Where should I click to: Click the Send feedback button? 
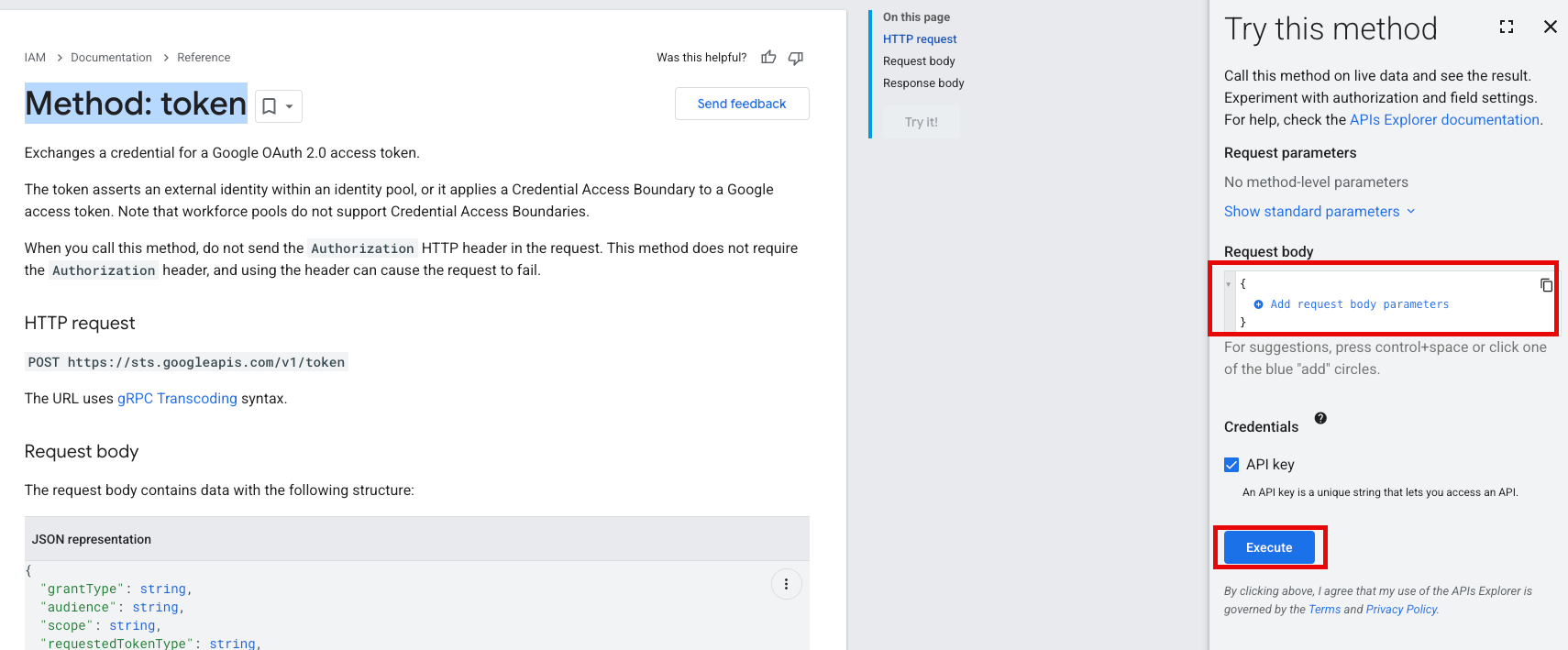pyautogui.click(x=741, y=104)
